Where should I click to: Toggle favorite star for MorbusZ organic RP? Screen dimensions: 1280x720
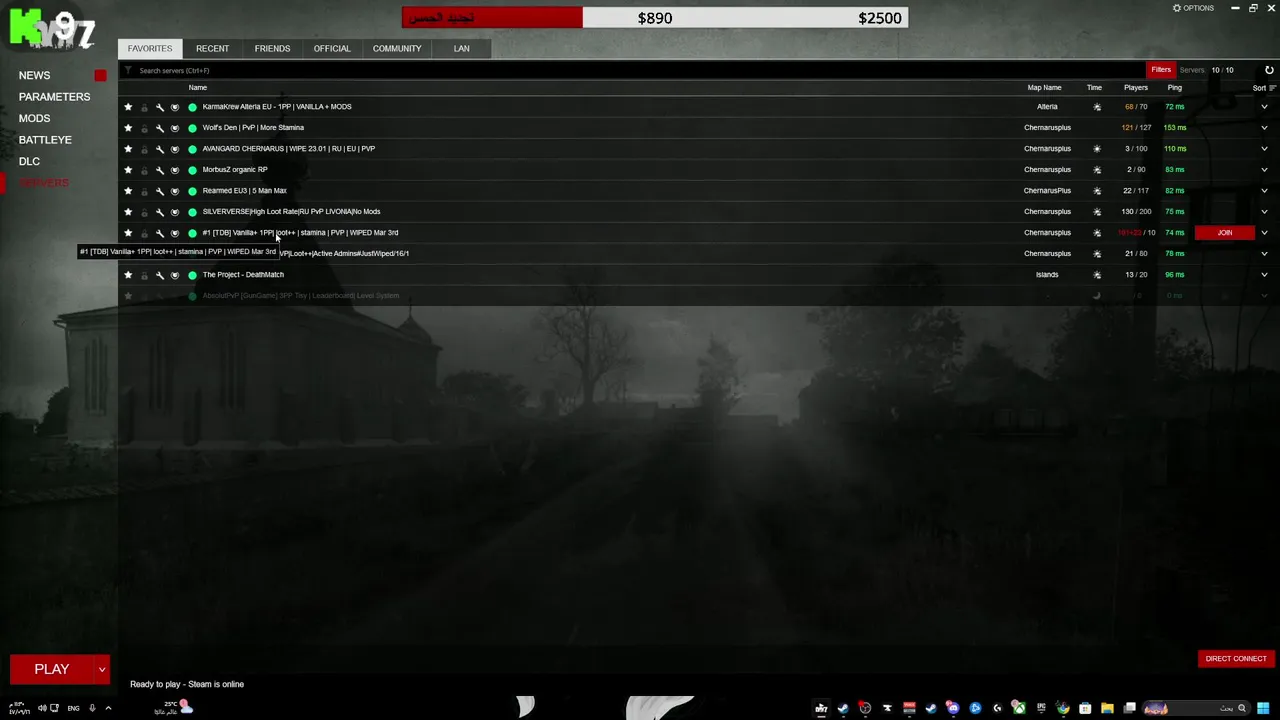128,170
